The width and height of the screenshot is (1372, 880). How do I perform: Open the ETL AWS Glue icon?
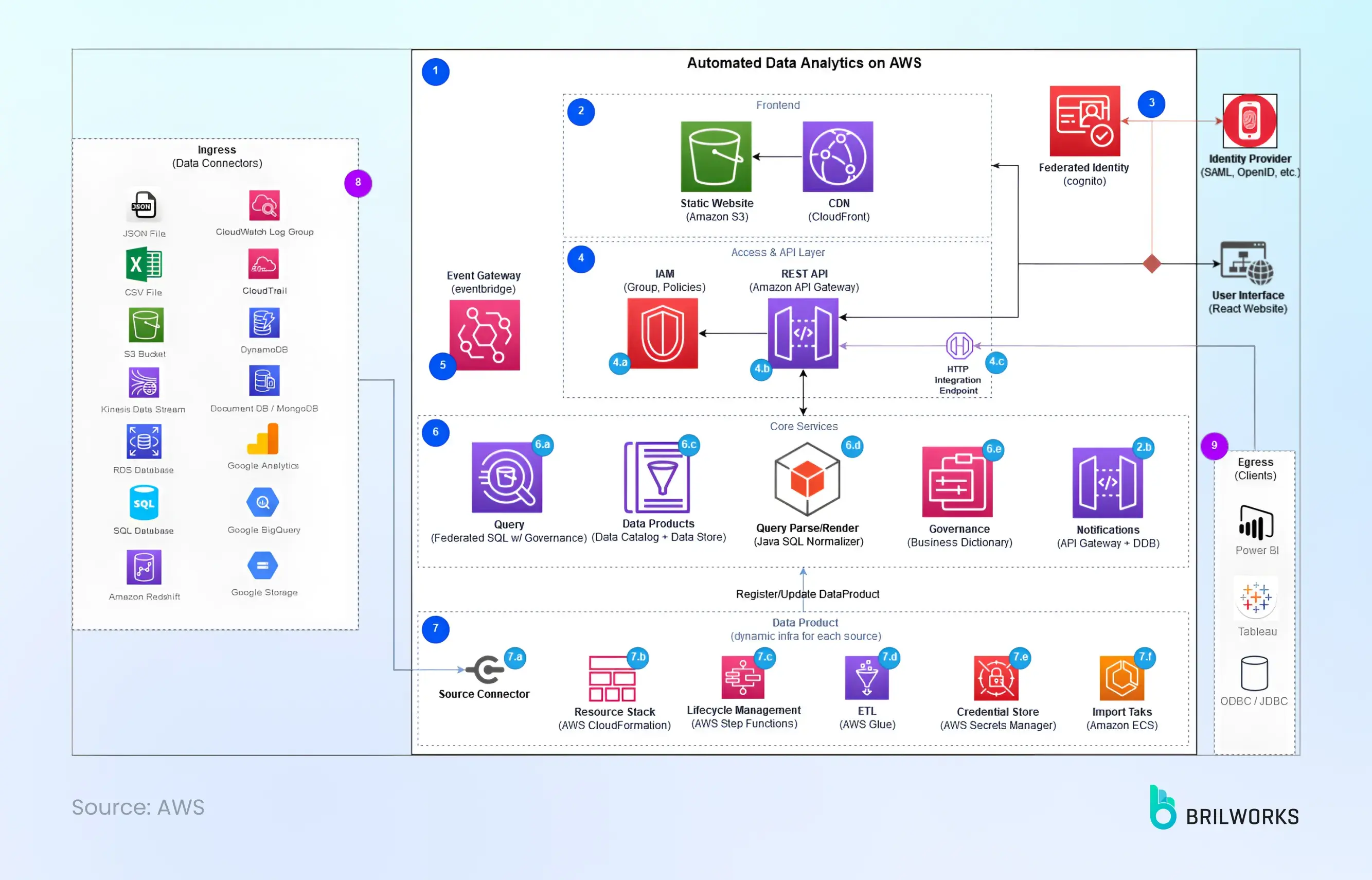point(866,679)
